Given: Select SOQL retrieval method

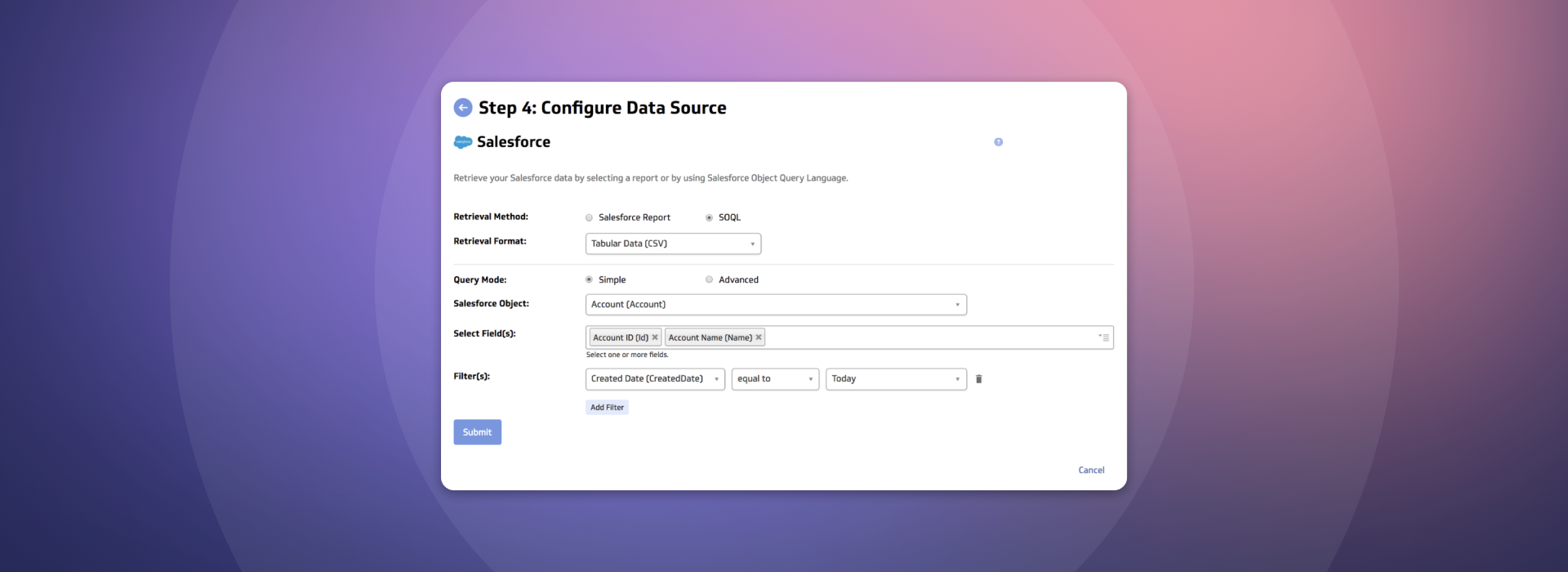Looking at the screenshot, I should click(x=709, y=218).
